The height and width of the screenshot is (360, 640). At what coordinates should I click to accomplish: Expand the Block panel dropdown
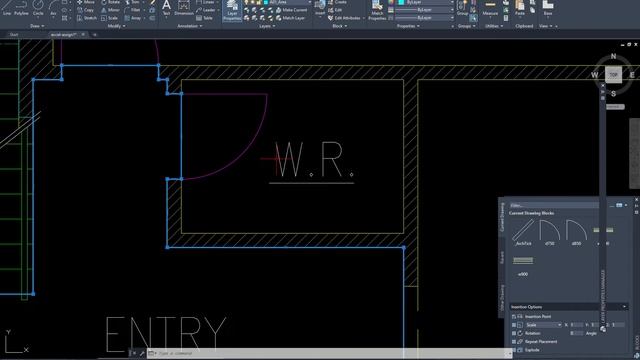340,26
